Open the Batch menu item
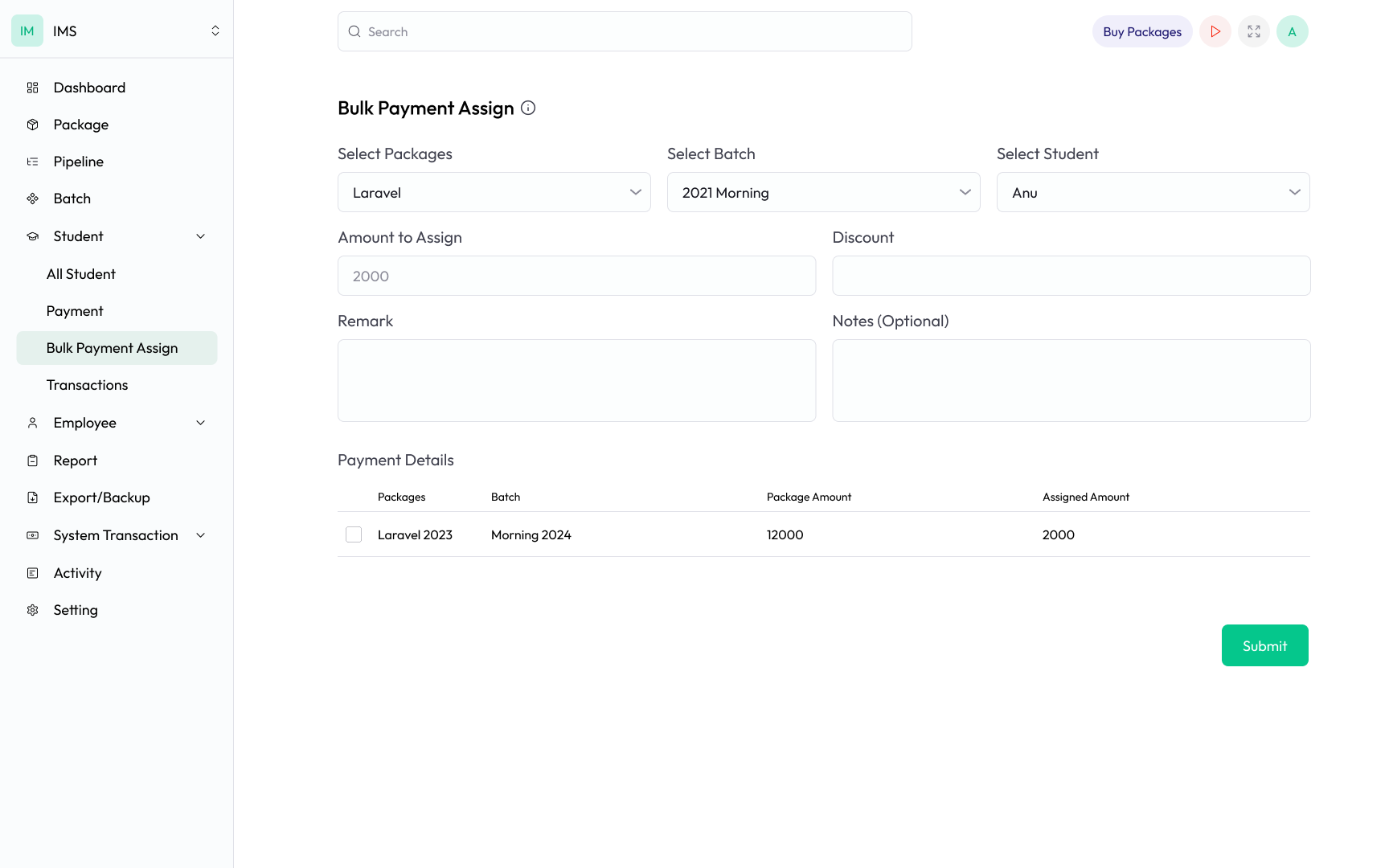This screenshot has width=1389, height=868. click(117, 199)
